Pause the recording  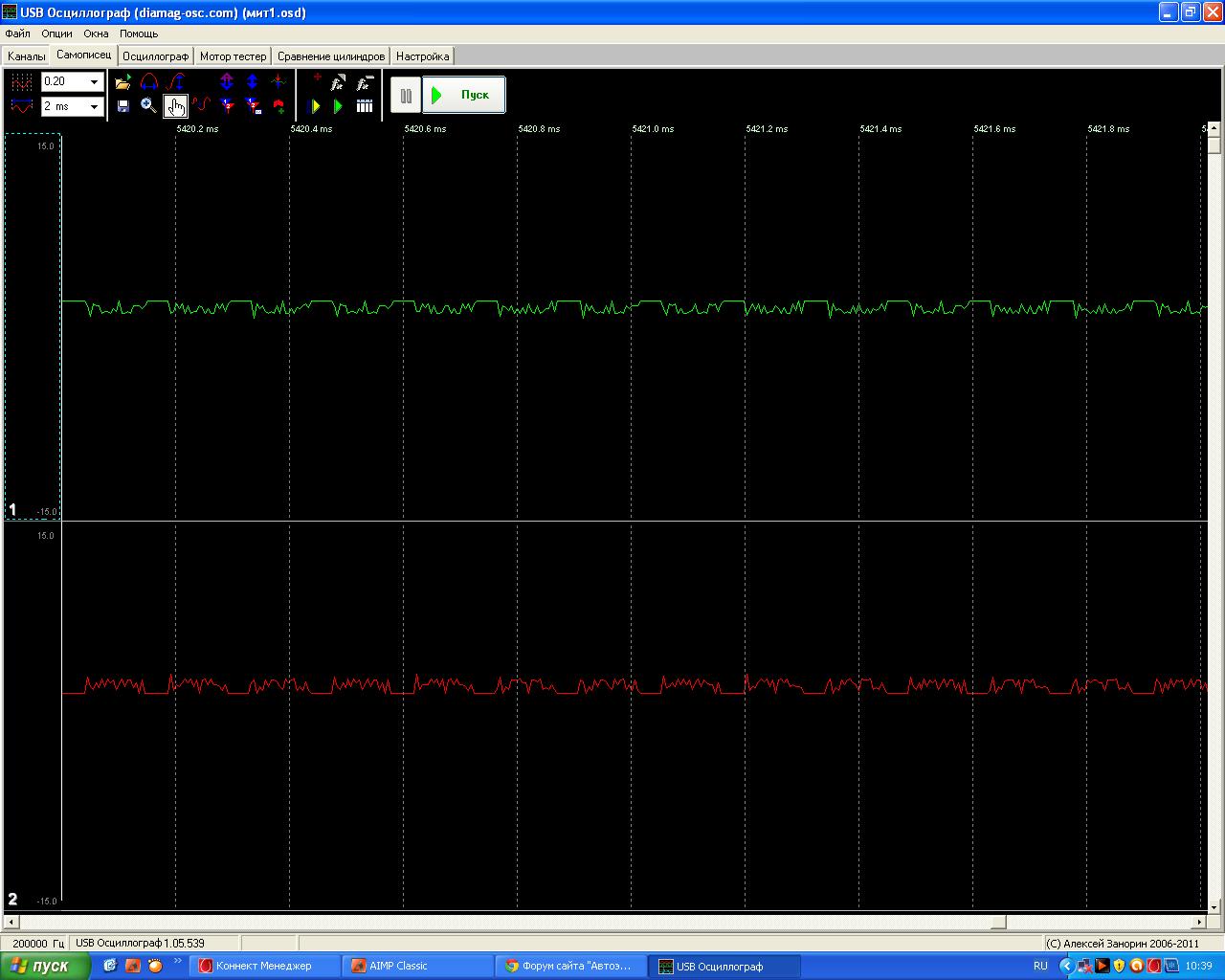(x=406, y=95)
